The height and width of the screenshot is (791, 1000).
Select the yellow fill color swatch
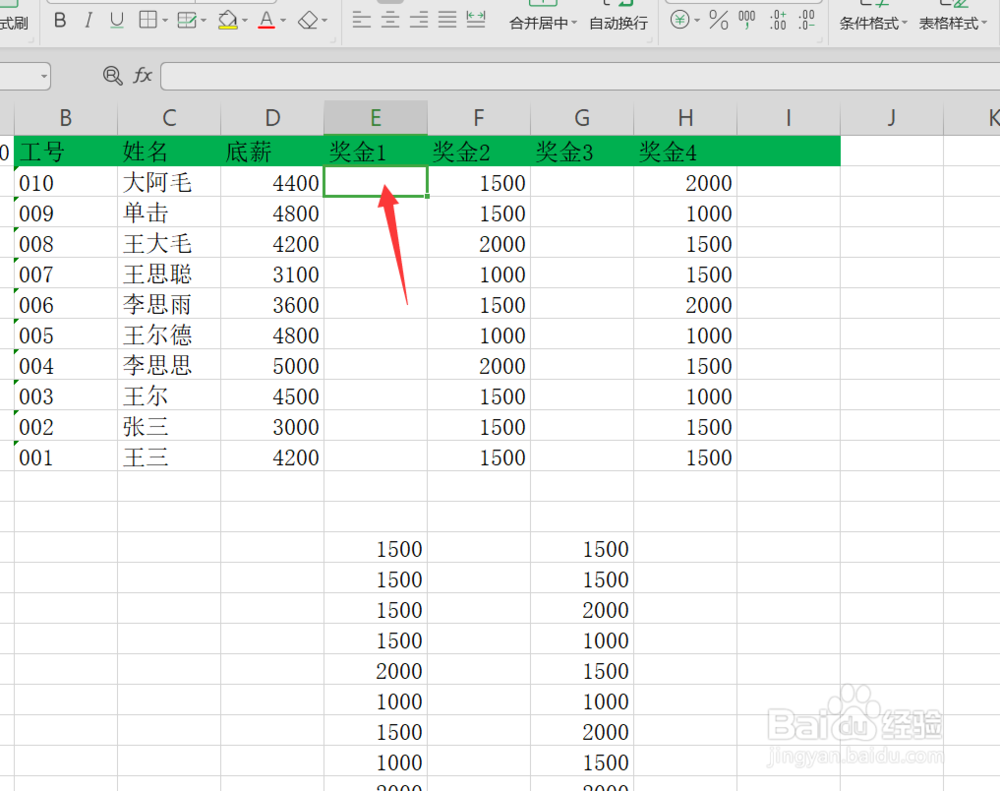coord(228,28)
